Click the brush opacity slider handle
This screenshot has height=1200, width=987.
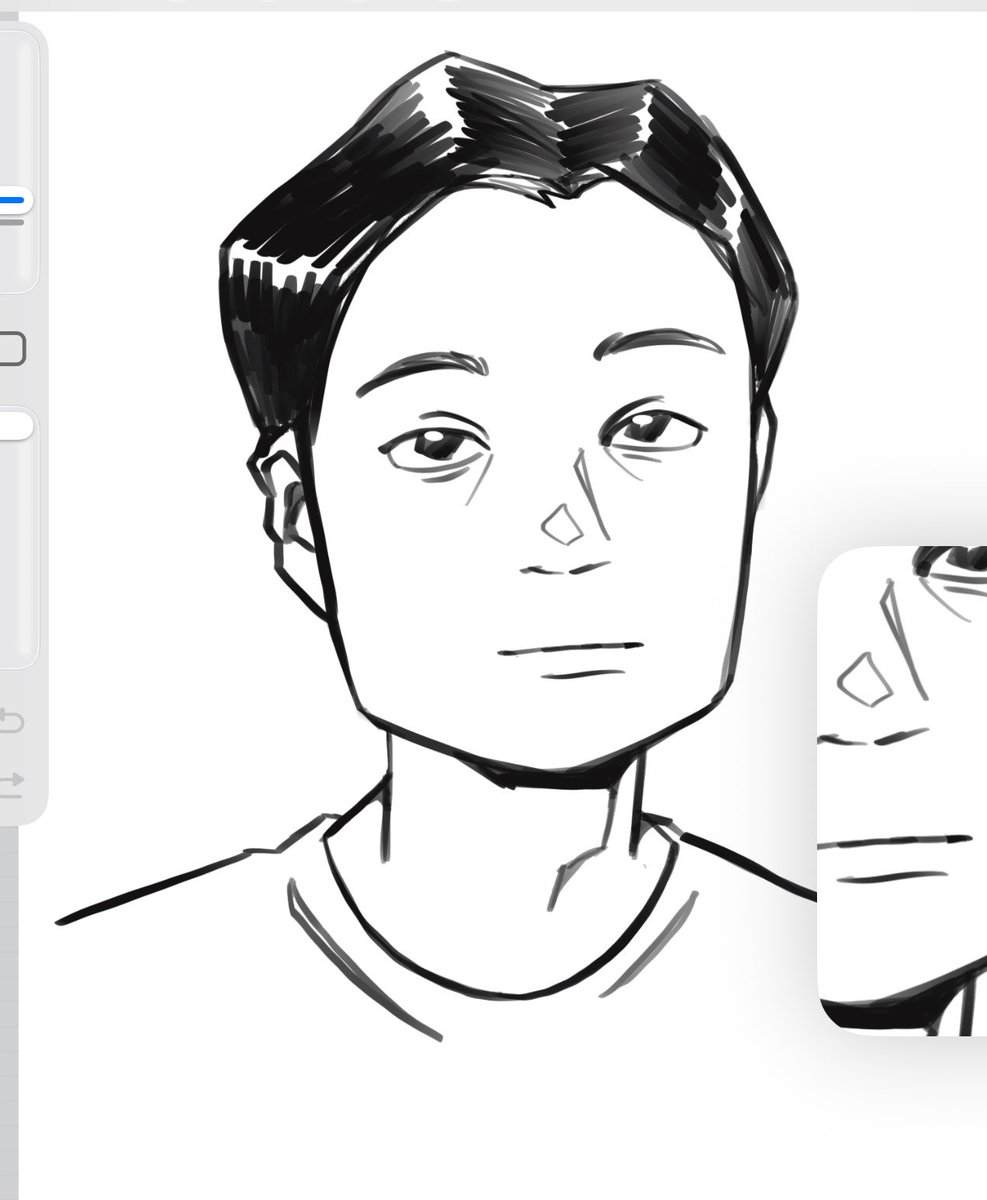(x=15, y=426)
